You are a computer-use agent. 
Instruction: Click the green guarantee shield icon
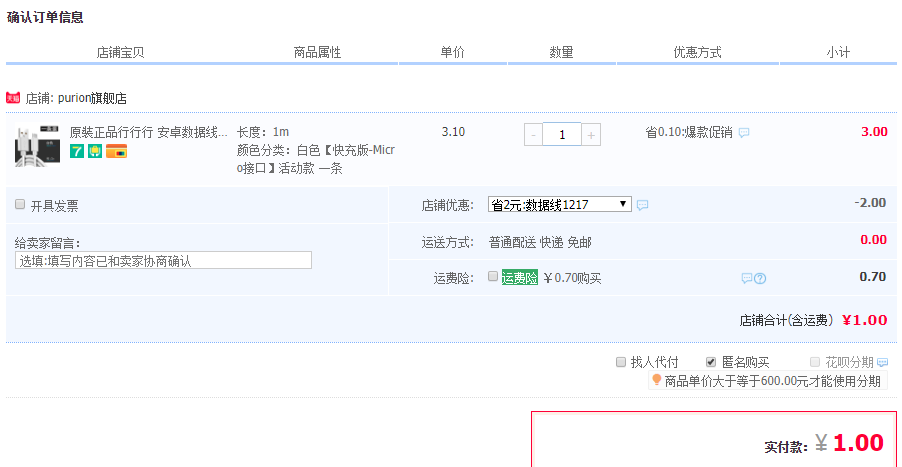pyautogui.click(x=95, y=151)
